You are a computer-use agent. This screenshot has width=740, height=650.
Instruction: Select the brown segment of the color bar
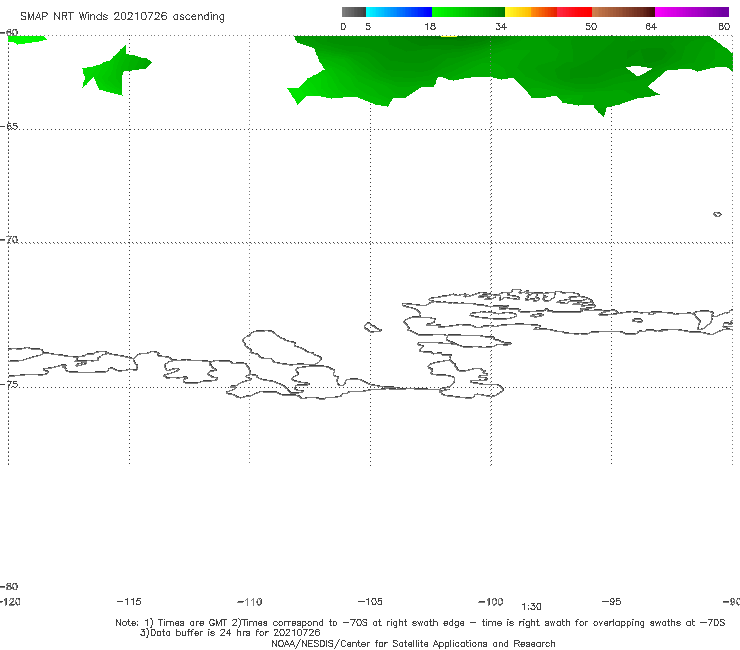point(623,12)
